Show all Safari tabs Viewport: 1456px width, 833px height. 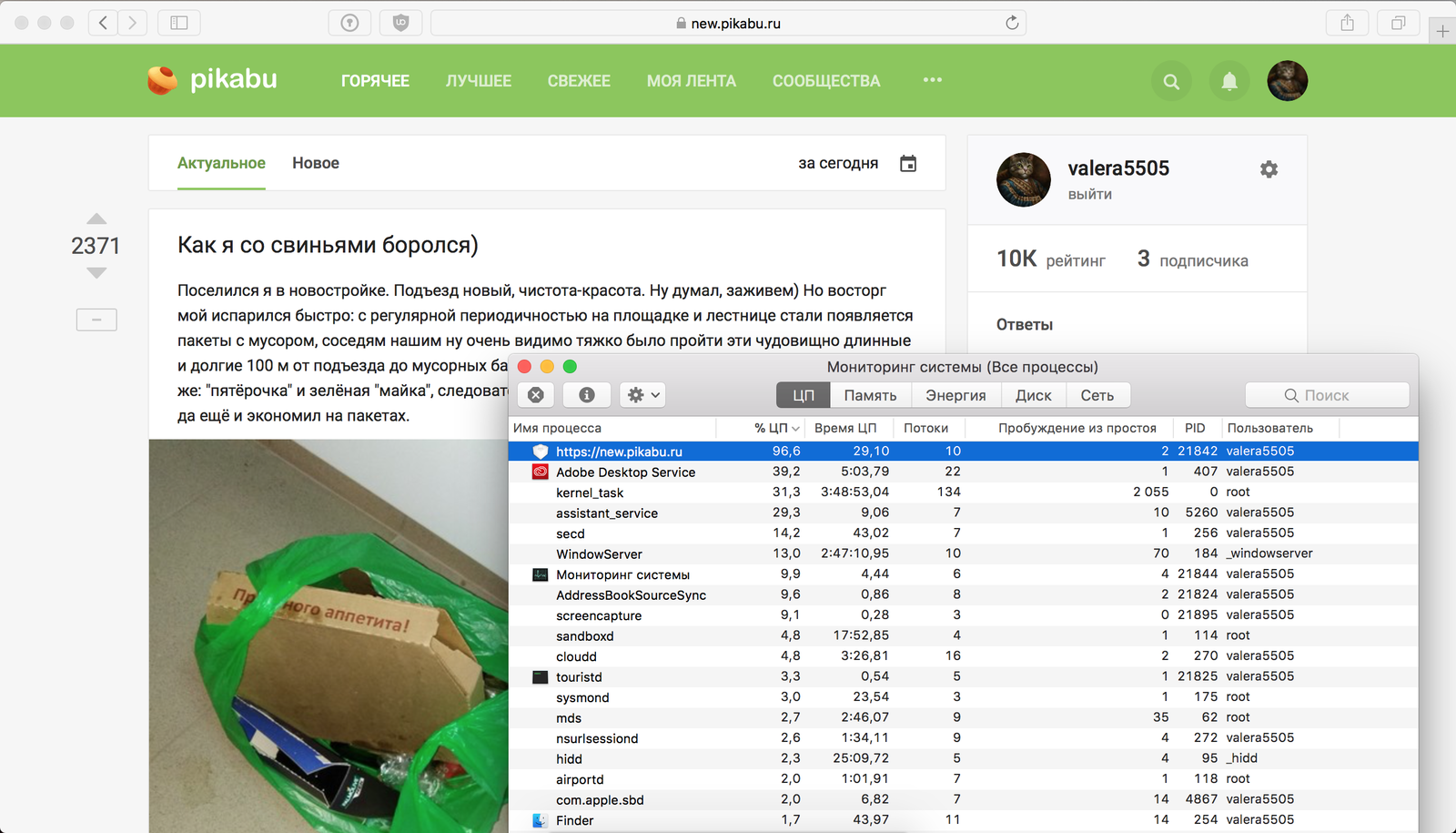click(1399, 23)
